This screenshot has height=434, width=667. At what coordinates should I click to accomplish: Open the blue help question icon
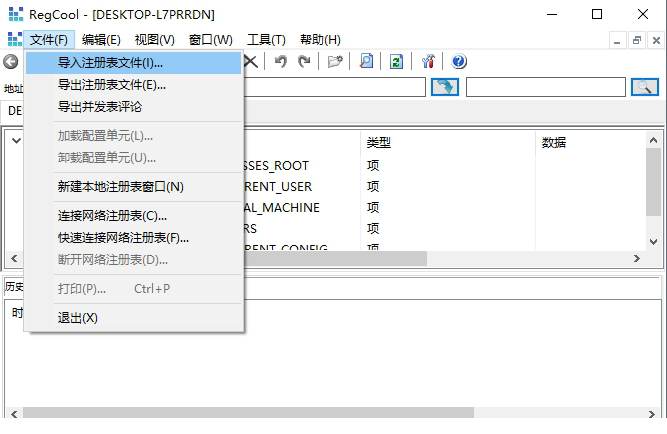(x=459, y=62)
